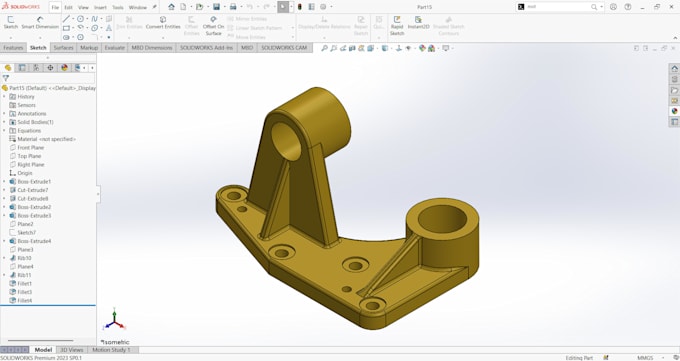Select Material <not specified> in tree
This screenshot has height=361, width=680.
pyautogui.click(x=42, y=139)
